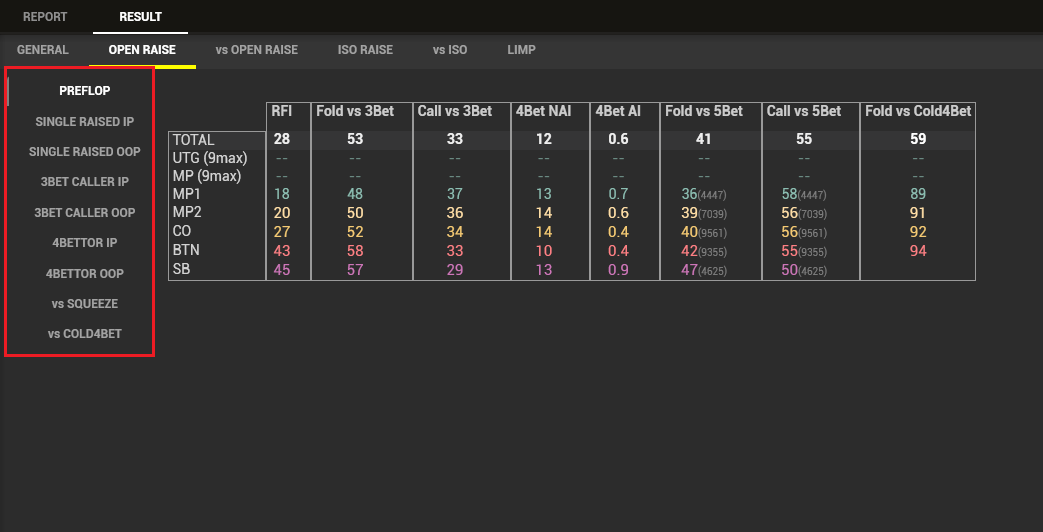
Task: Open the vs ISO tab
Action: coord(450,49)
